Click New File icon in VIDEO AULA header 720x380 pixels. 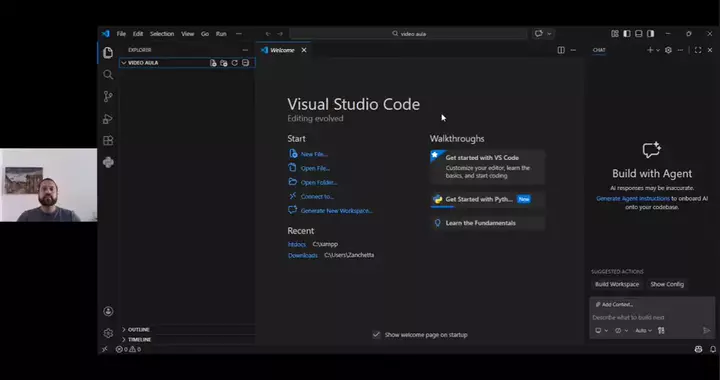click(x=213, y=63)
